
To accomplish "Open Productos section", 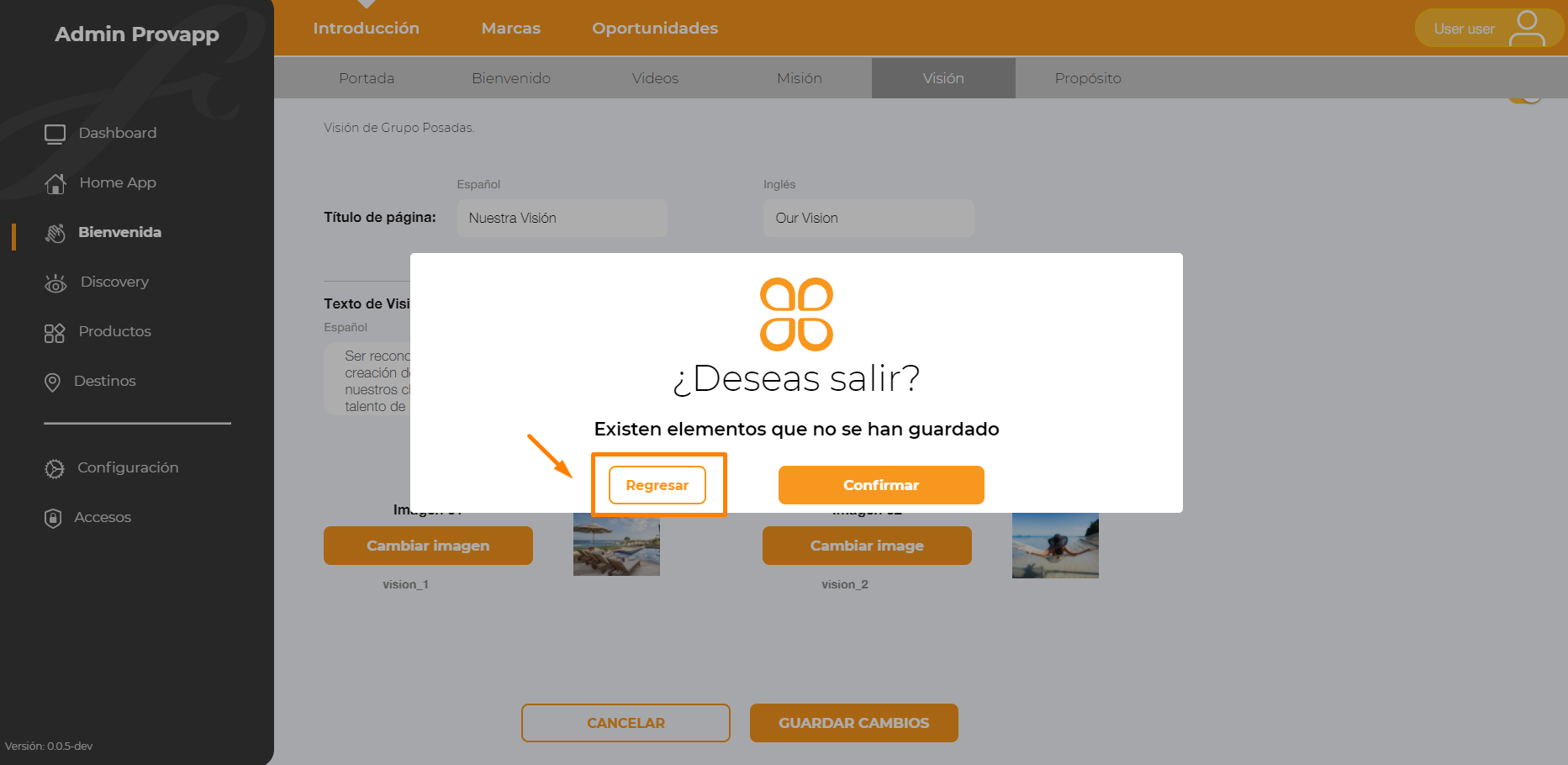I will click(x=115, y=331).
